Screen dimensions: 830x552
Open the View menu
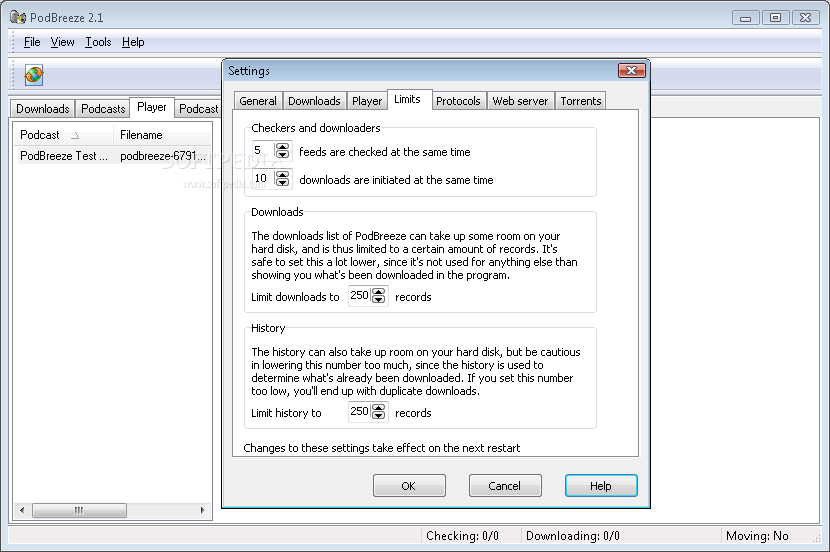coord(62,42)
